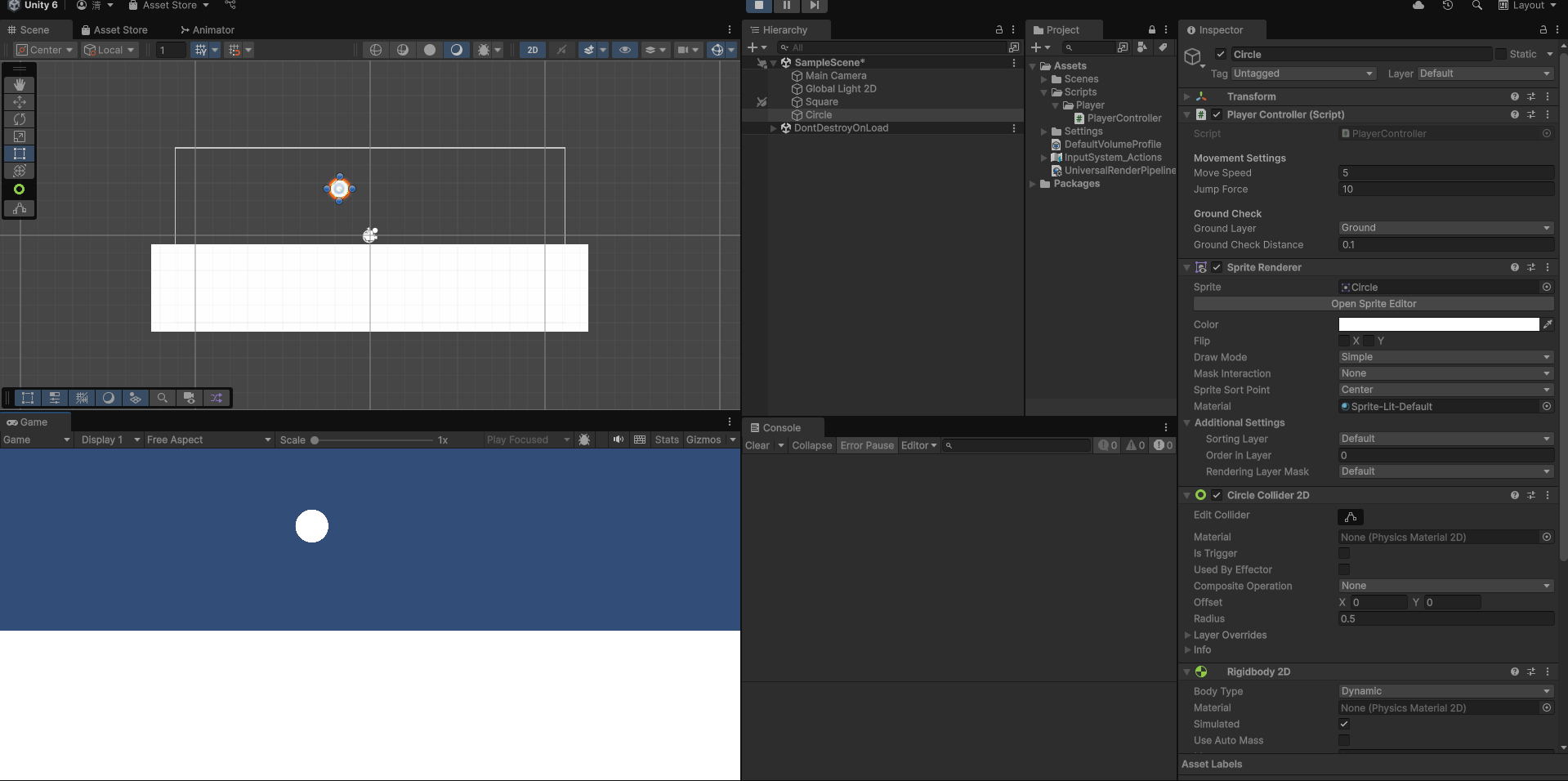Click the Move Speed input field
Viewport: 1568px width, 781px height.
pos(1445,172)
